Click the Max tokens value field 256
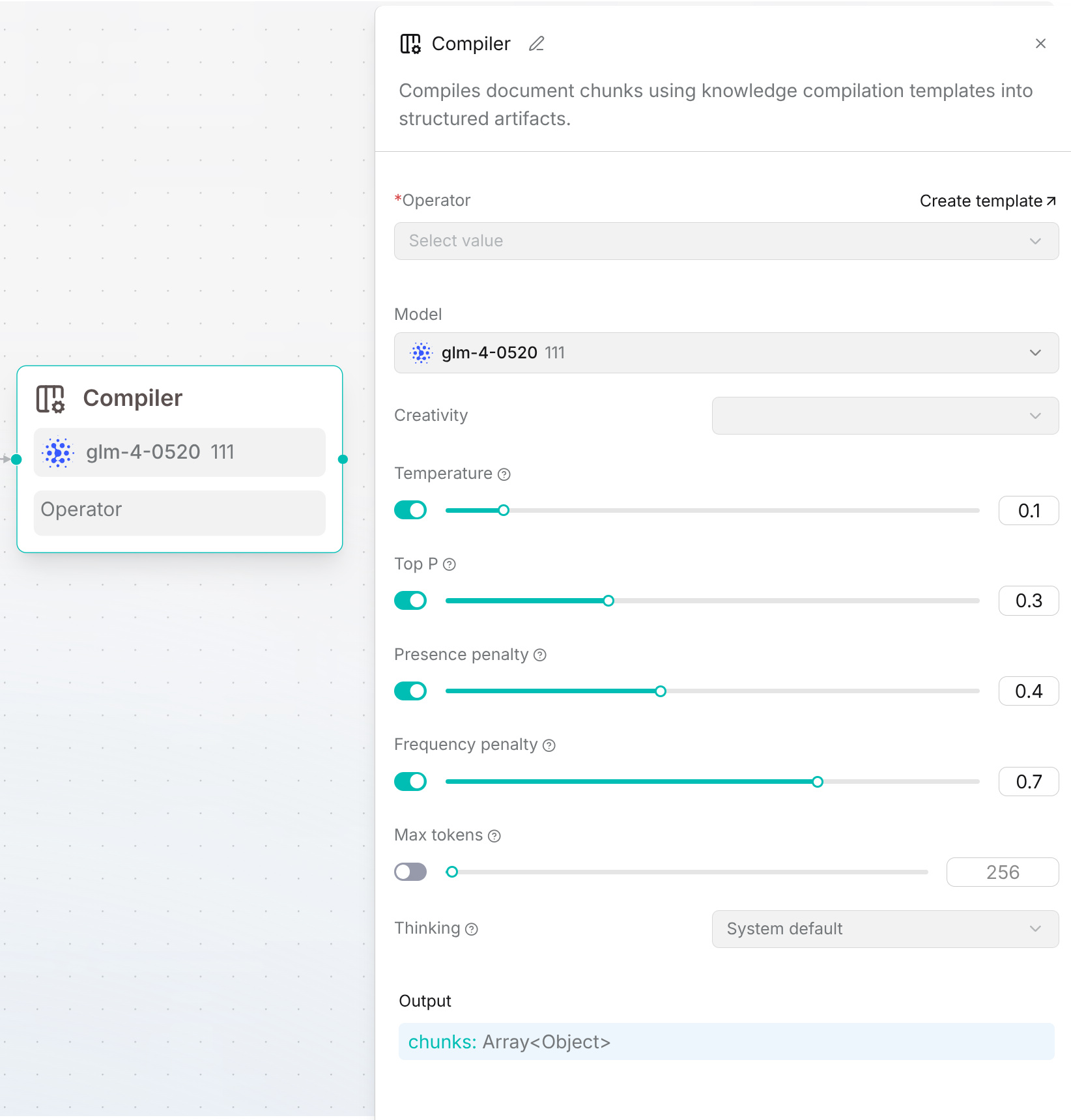The width and height of the screenshot is (1071, 1120). tap(1003, 872)
